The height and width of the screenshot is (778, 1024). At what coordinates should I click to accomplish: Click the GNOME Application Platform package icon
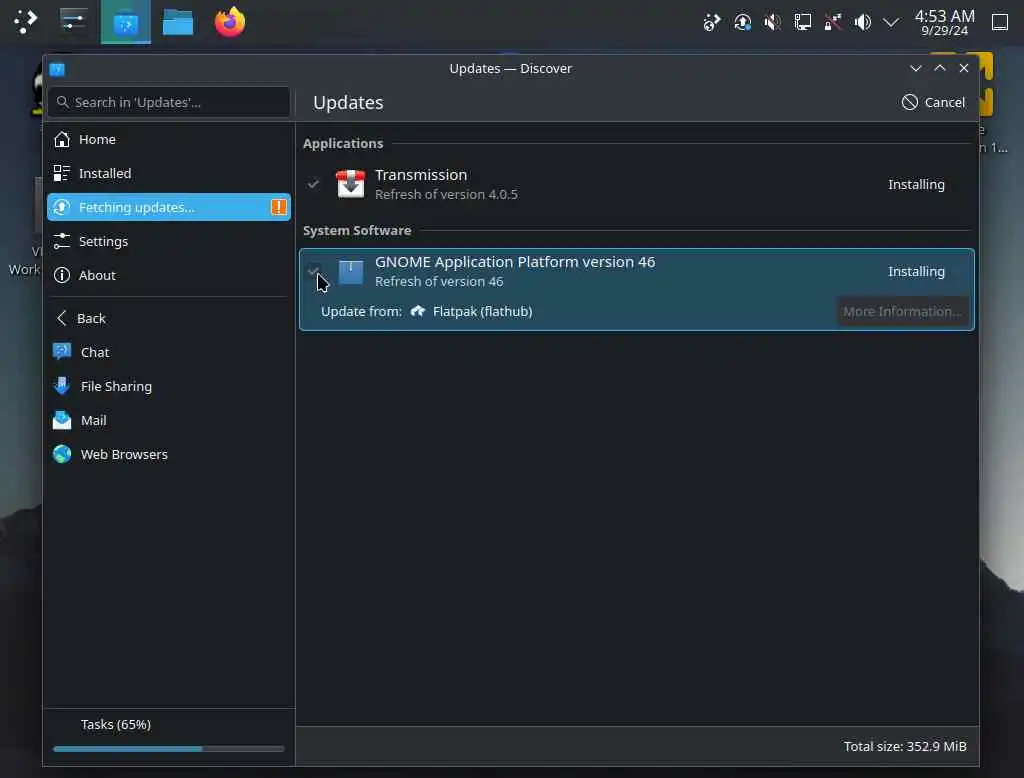[x=351, y=272]
